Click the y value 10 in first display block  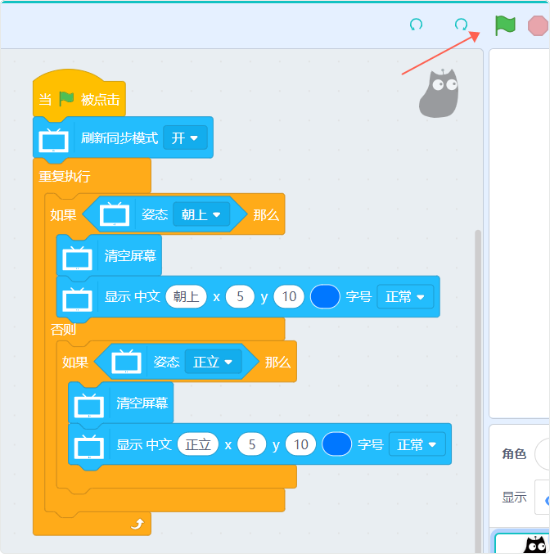289,297
